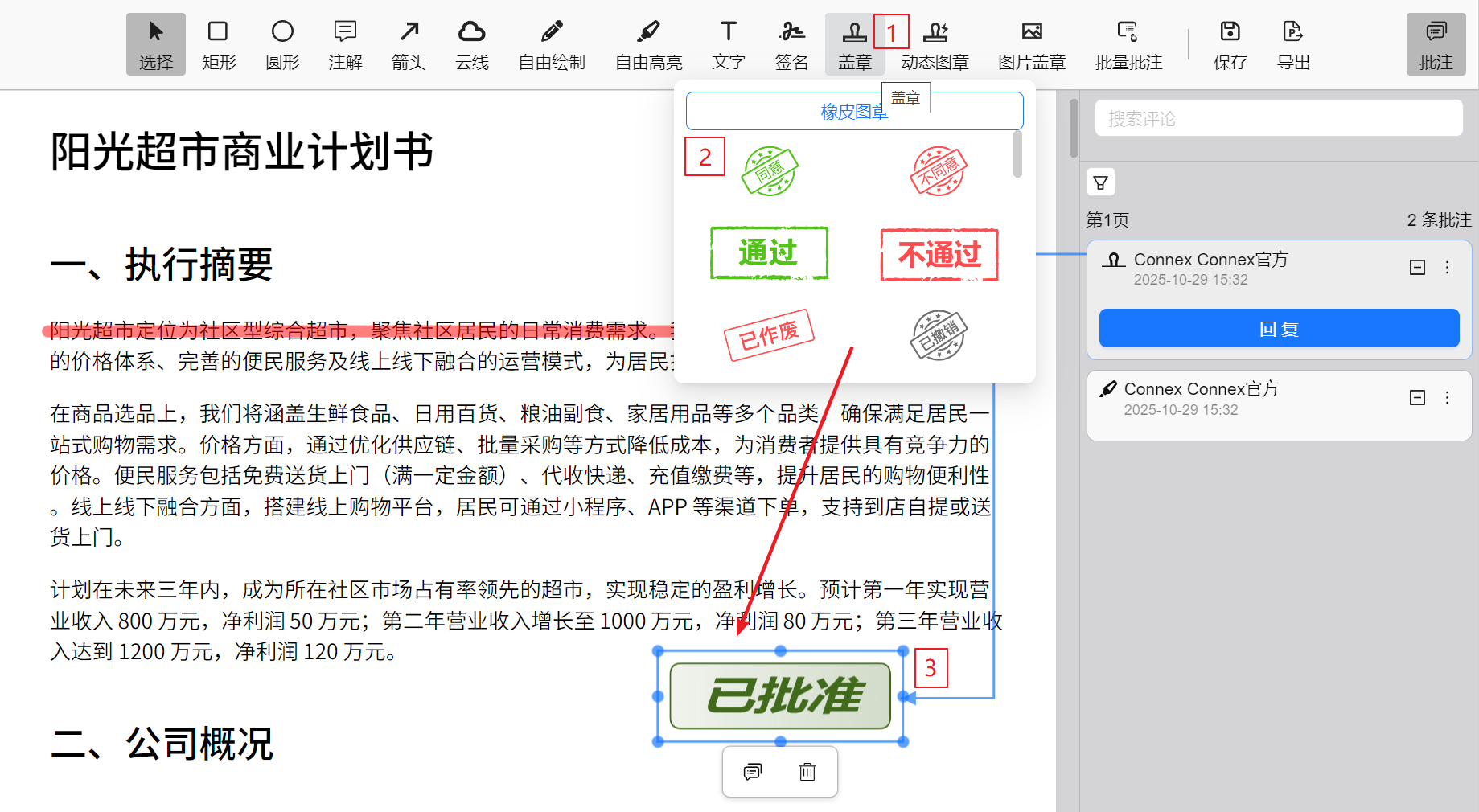The width and height of the screenshot is (1479, 812).
Task: Click the 搜索评论 search field
Action: click(1278, 119)
